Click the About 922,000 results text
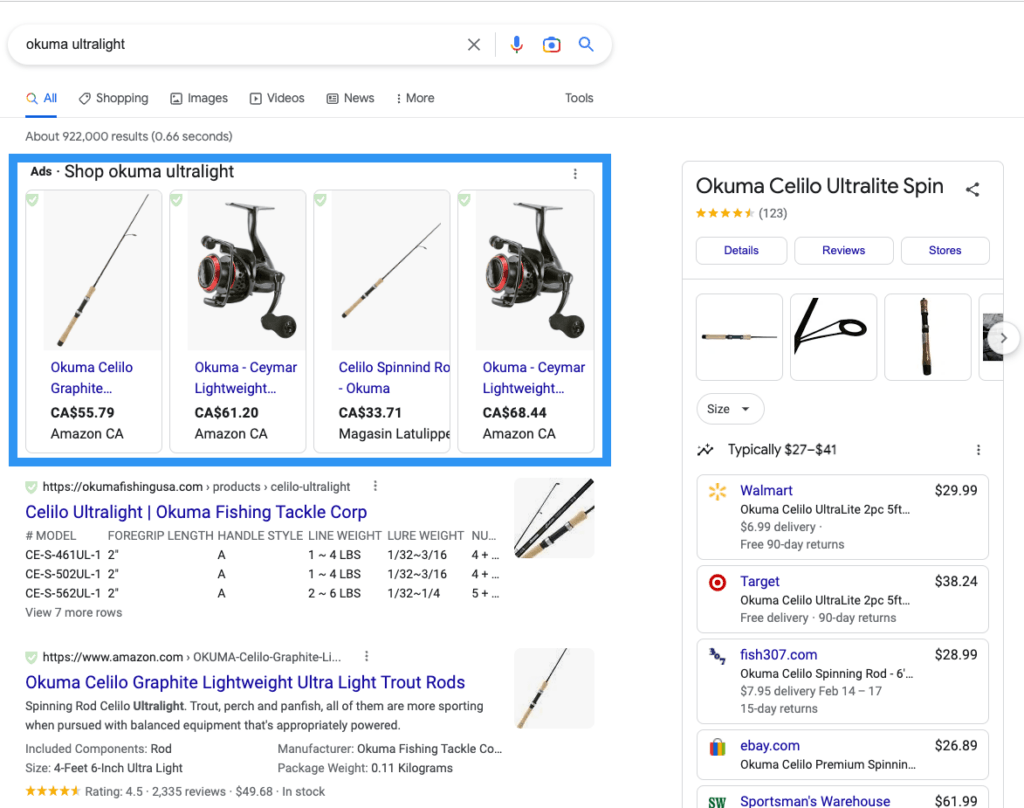1024x808 pixels. [x=129, y=137]
